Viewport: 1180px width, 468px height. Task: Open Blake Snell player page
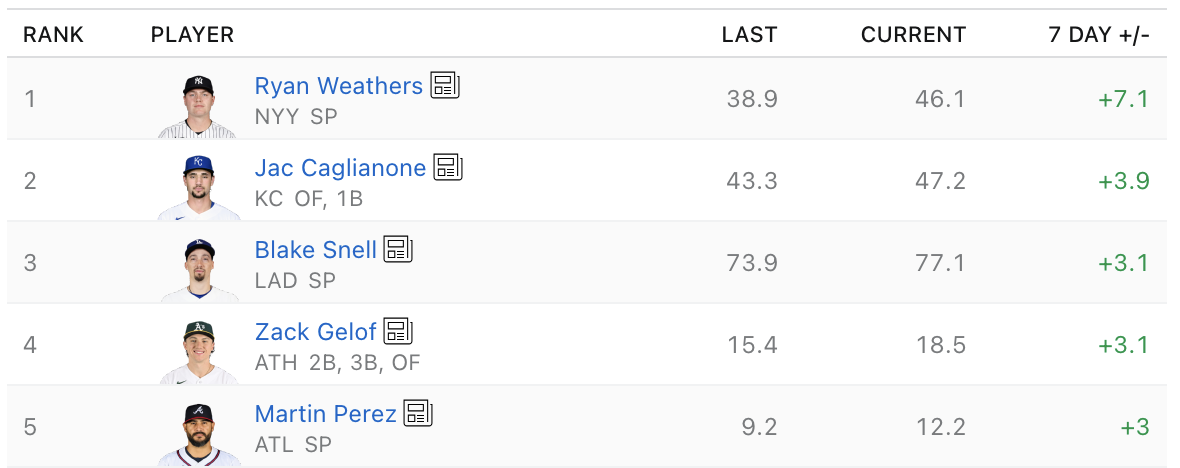pos(315,250)
